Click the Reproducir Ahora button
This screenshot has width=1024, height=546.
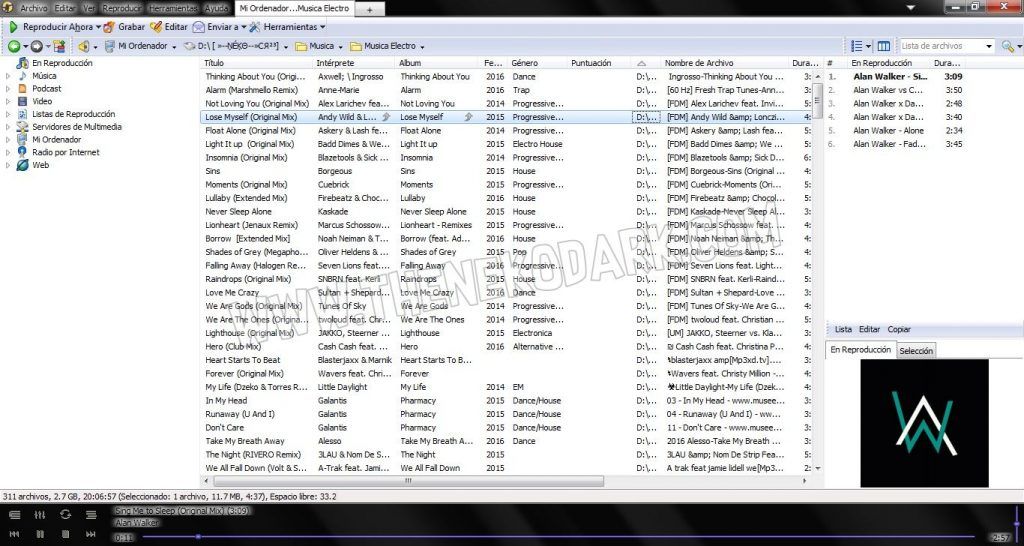(52, 27)
